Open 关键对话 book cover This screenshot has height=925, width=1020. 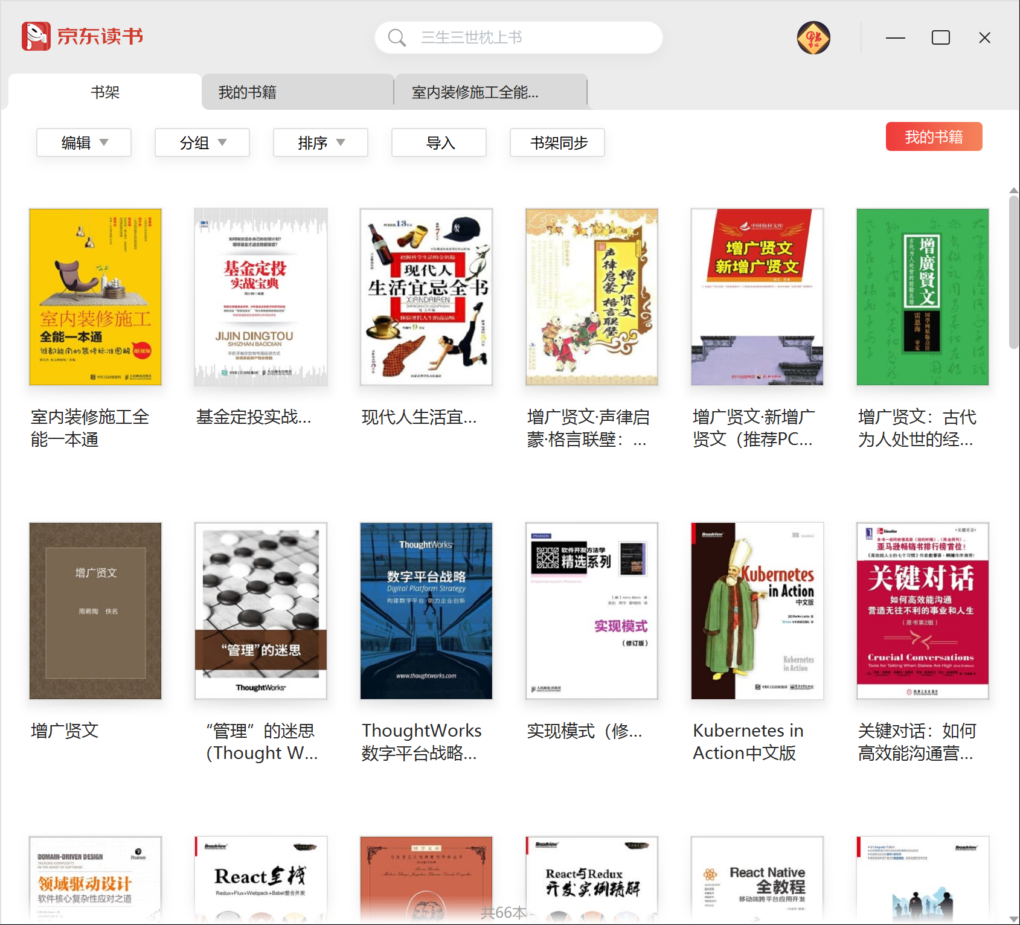click(x=922, y=611)
